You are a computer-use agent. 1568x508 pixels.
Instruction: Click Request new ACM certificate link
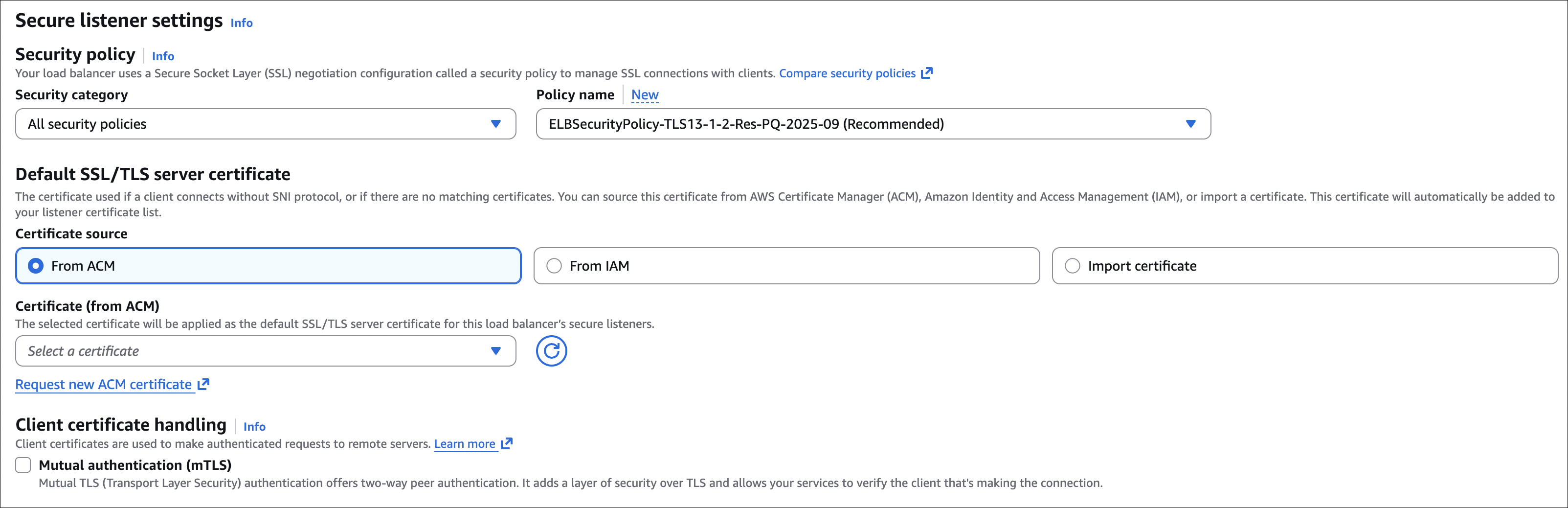click(x=104, y=385)
